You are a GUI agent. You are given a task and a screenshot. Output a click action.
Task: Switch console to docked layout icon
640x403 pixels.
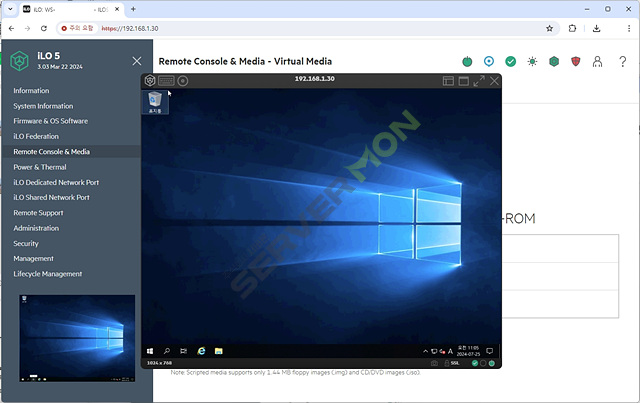click(x=448, y=81)
